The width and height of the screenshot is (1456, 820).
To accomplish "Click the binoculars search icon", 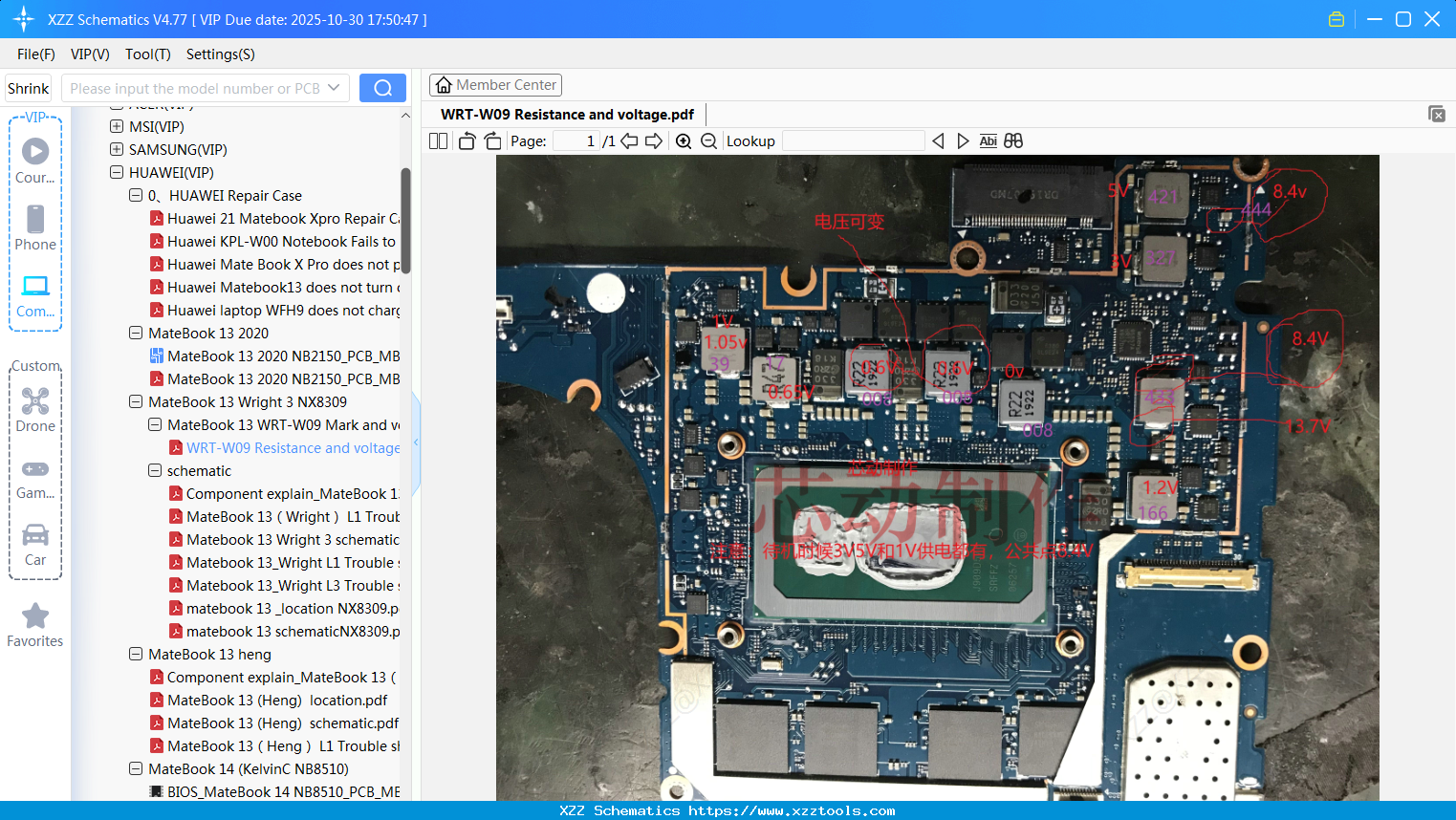I will point(1013,141).
